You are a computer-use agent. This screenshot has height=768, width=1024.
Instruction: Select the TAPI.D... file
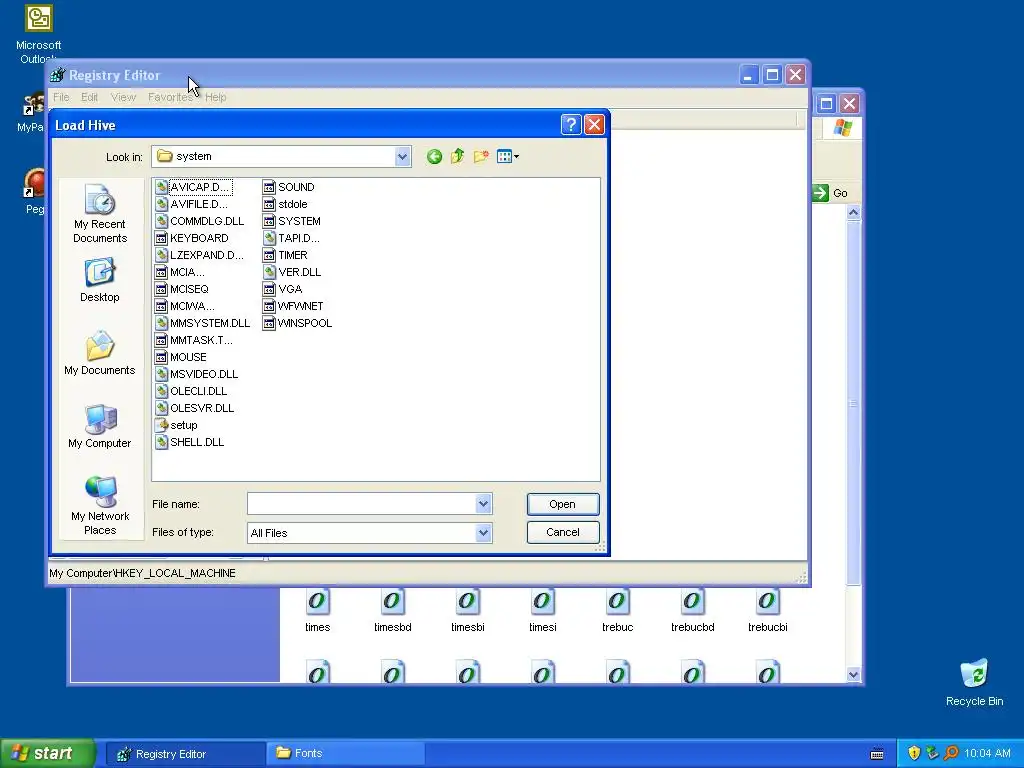(291, 238)
